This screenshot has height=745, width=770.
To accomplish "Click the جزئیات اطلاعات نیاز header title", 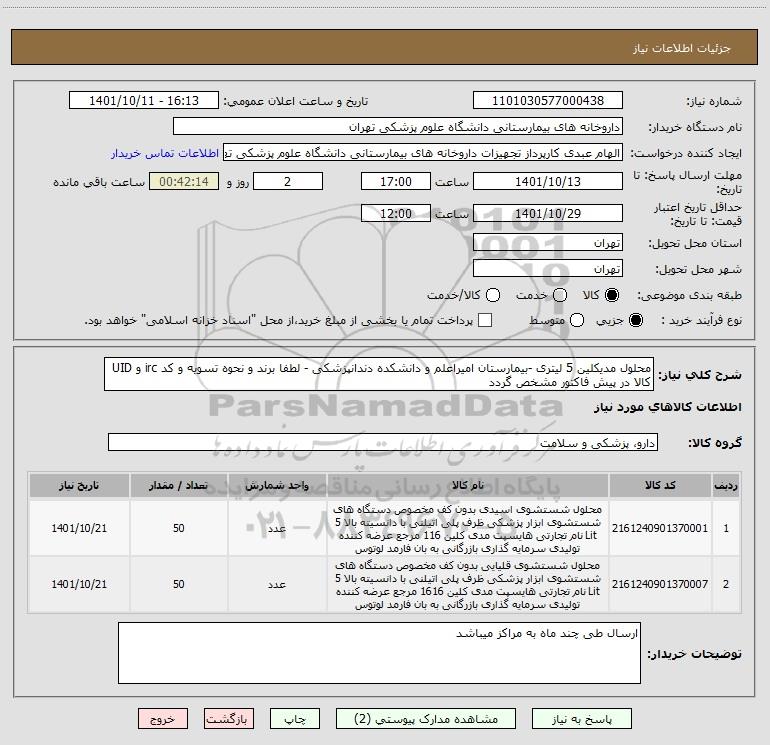I will coord(682,48).
